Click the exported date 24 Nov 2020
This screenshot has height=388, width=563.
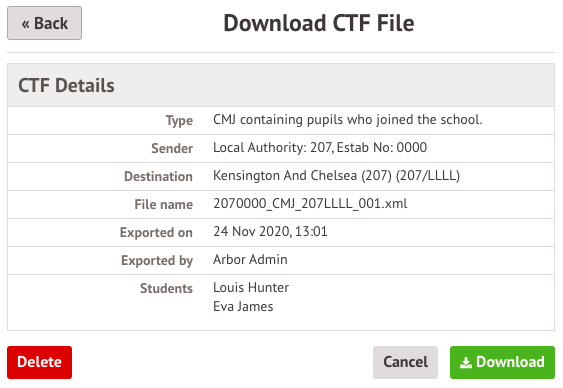point(252,232)
